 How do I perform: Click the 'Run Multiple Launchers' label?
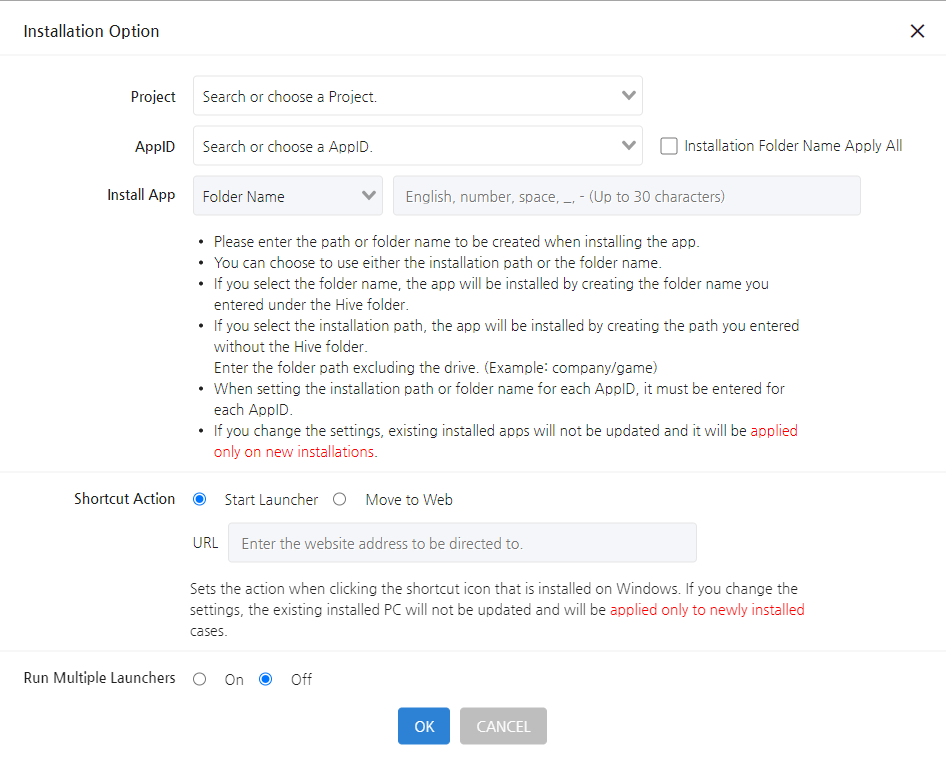click(100, 678)
